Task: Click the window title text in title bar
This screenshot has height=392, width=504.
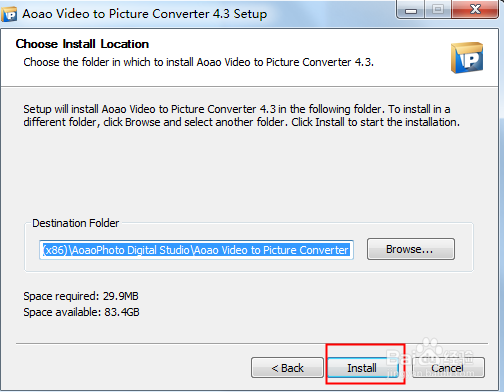Action: tap(145, 14)
